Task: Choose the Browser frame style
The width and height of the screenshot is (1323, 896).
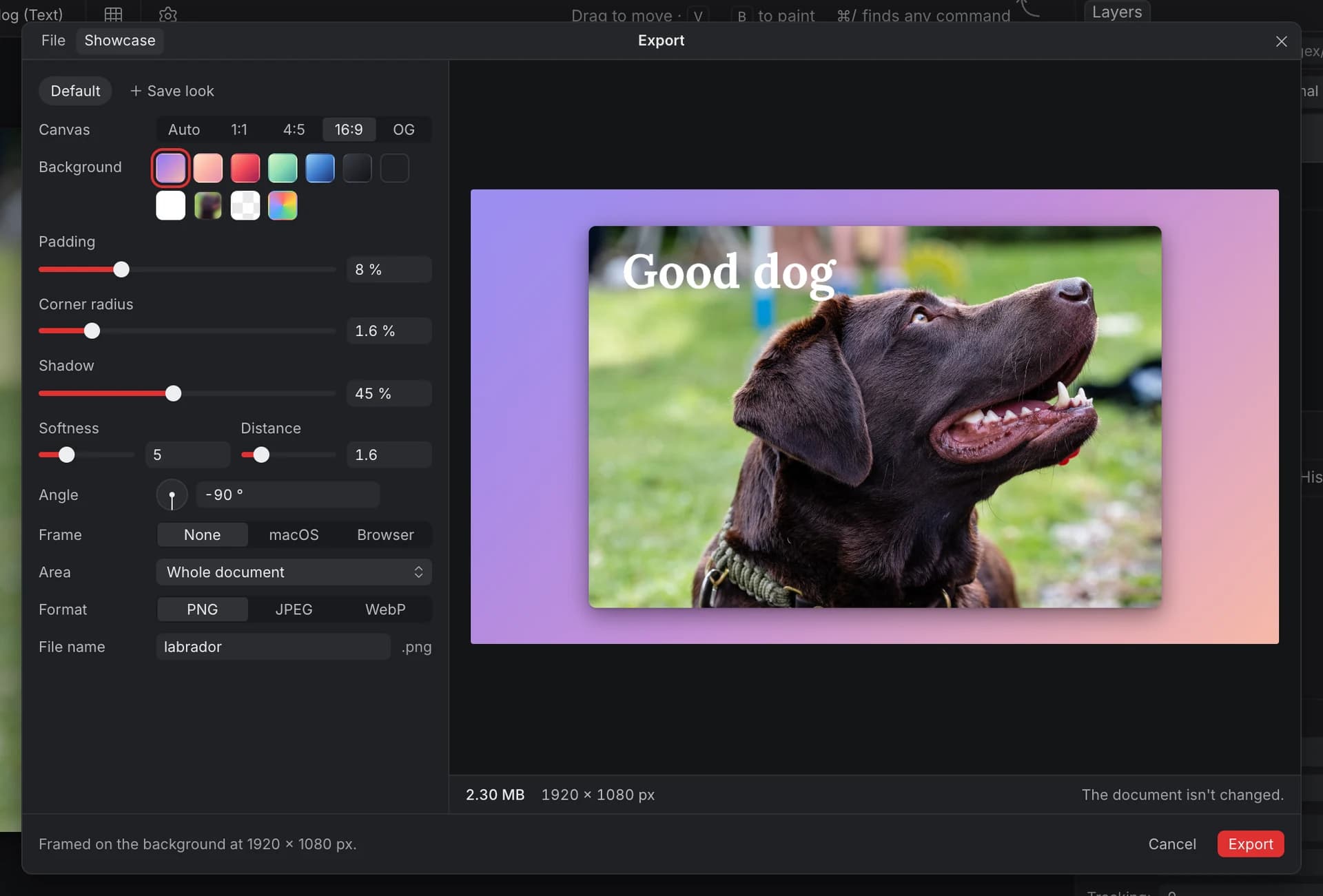Action: click(x=385, y=535)
